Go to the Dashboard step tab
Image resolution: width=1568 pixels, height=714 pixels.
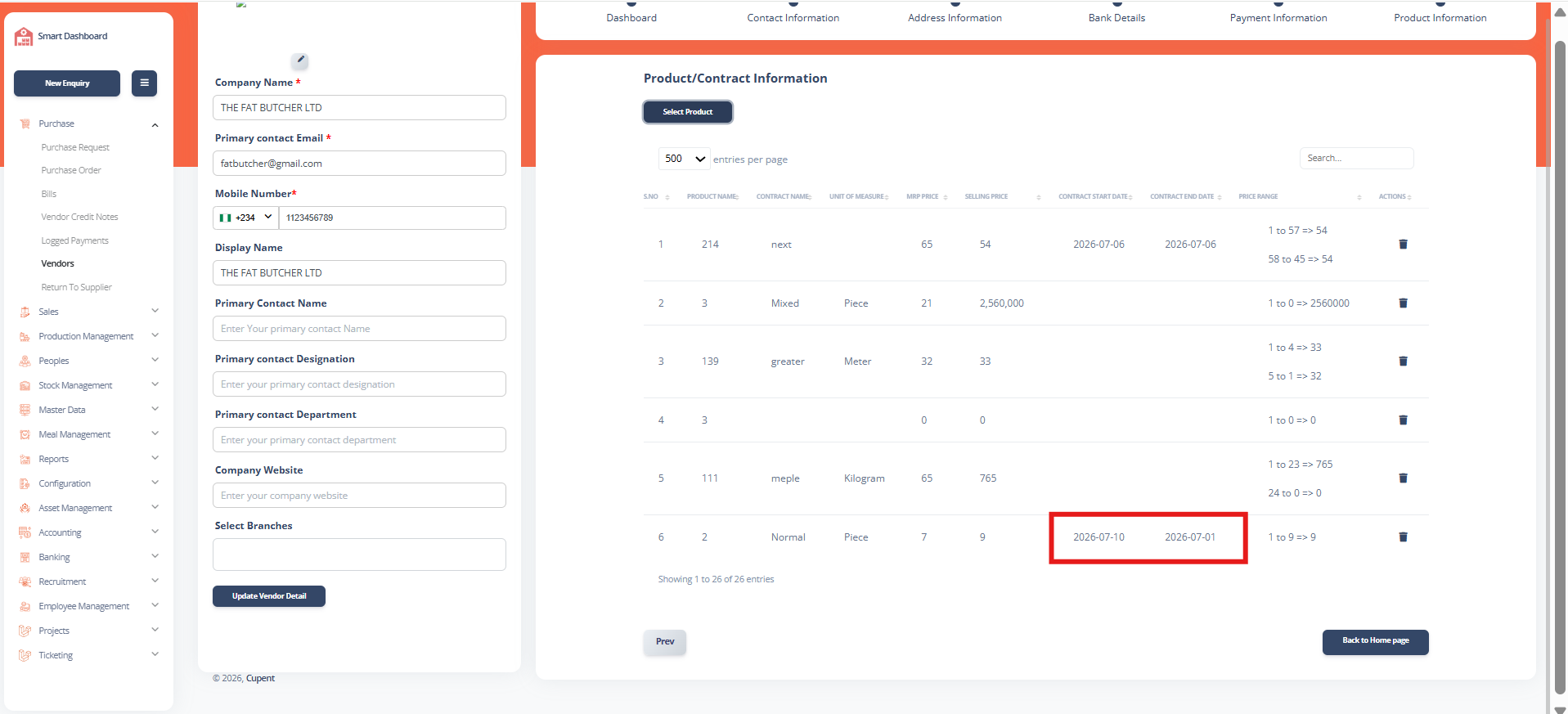tap(631, 17)
